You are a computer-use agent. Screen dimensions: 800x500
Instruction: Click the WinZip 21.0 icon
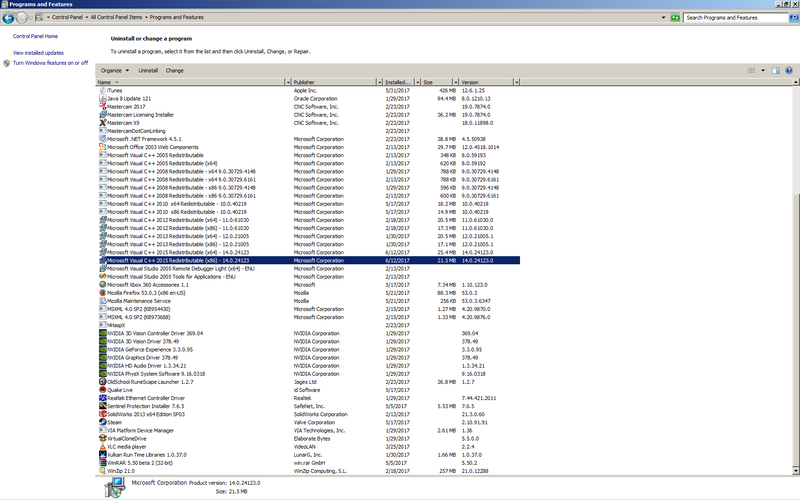pyautogui.click(x=103, y=471)
